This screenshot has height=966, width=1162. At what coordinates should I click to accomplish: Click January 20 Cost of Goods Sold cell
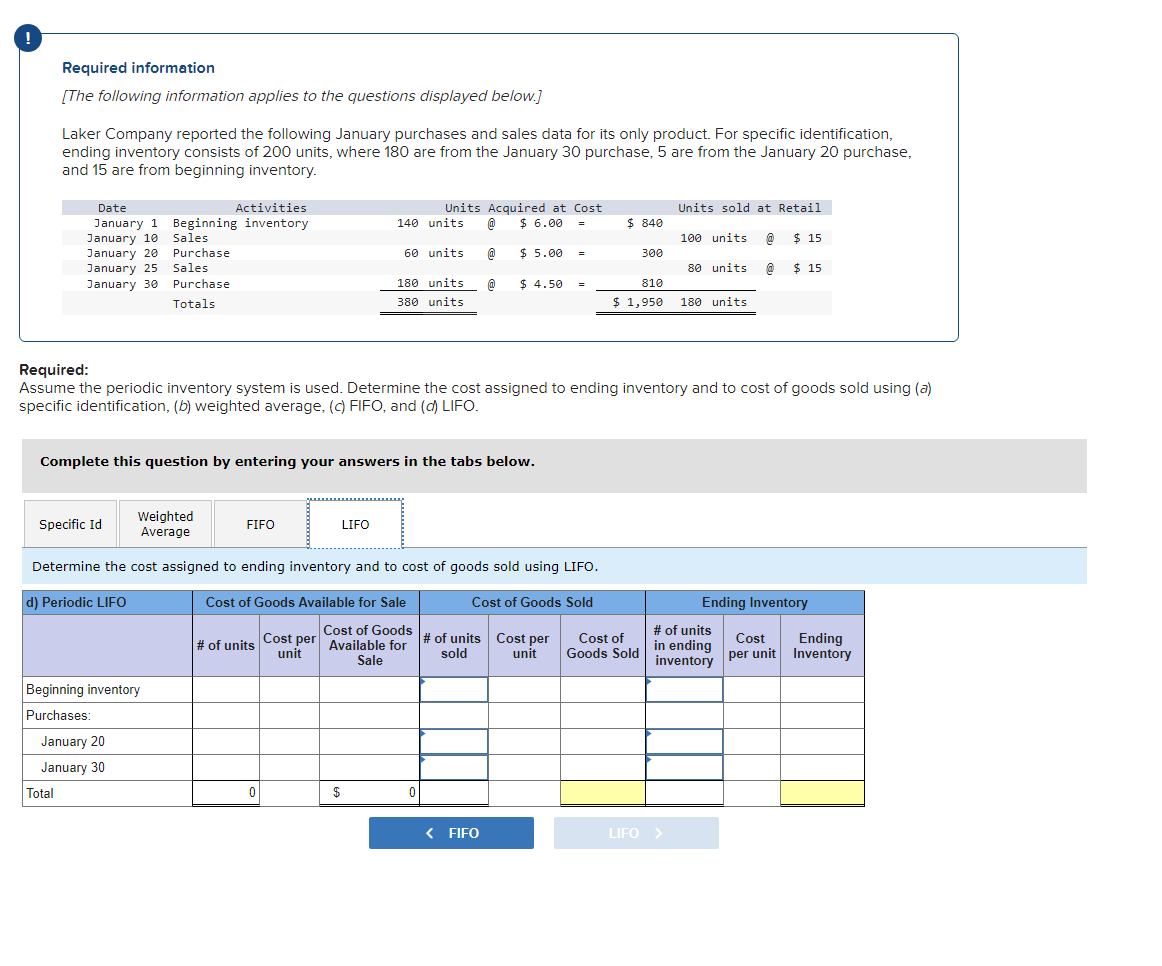click(602, 742)
